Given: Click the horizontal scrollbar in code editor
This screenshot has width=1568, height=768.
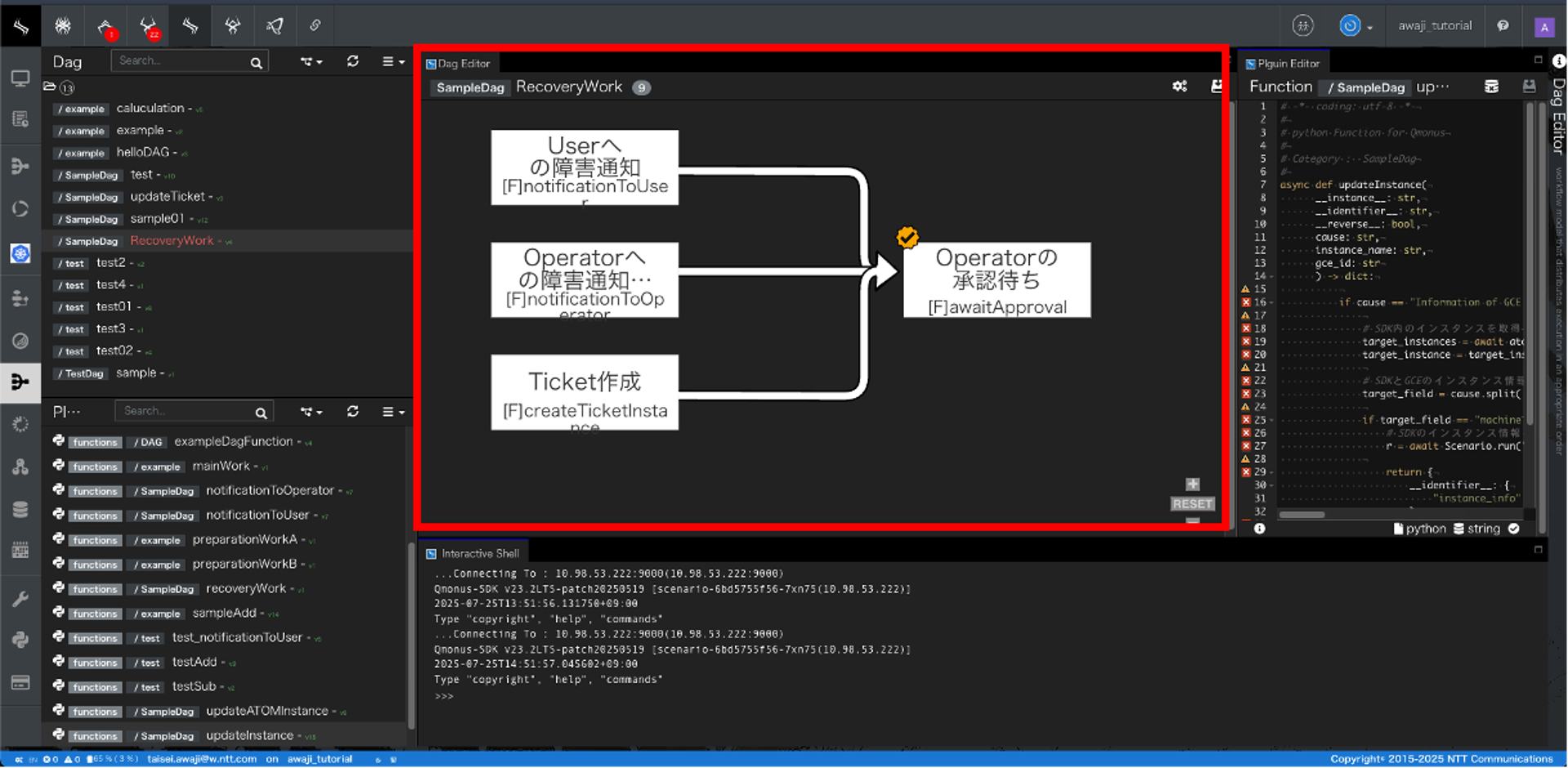Looking at the screenshot, I should (x=1302, y=515).
